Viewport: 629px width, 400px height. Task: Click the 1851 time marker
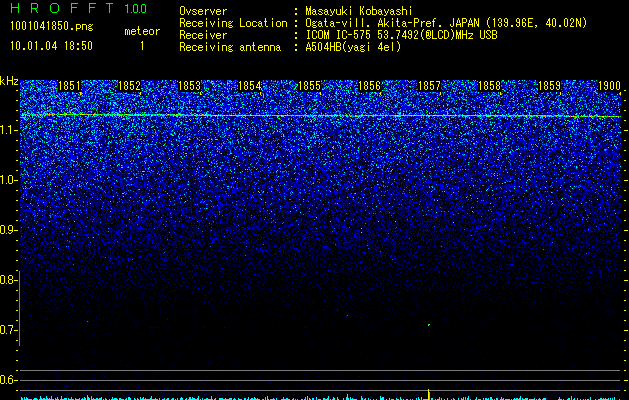(69, 86)
